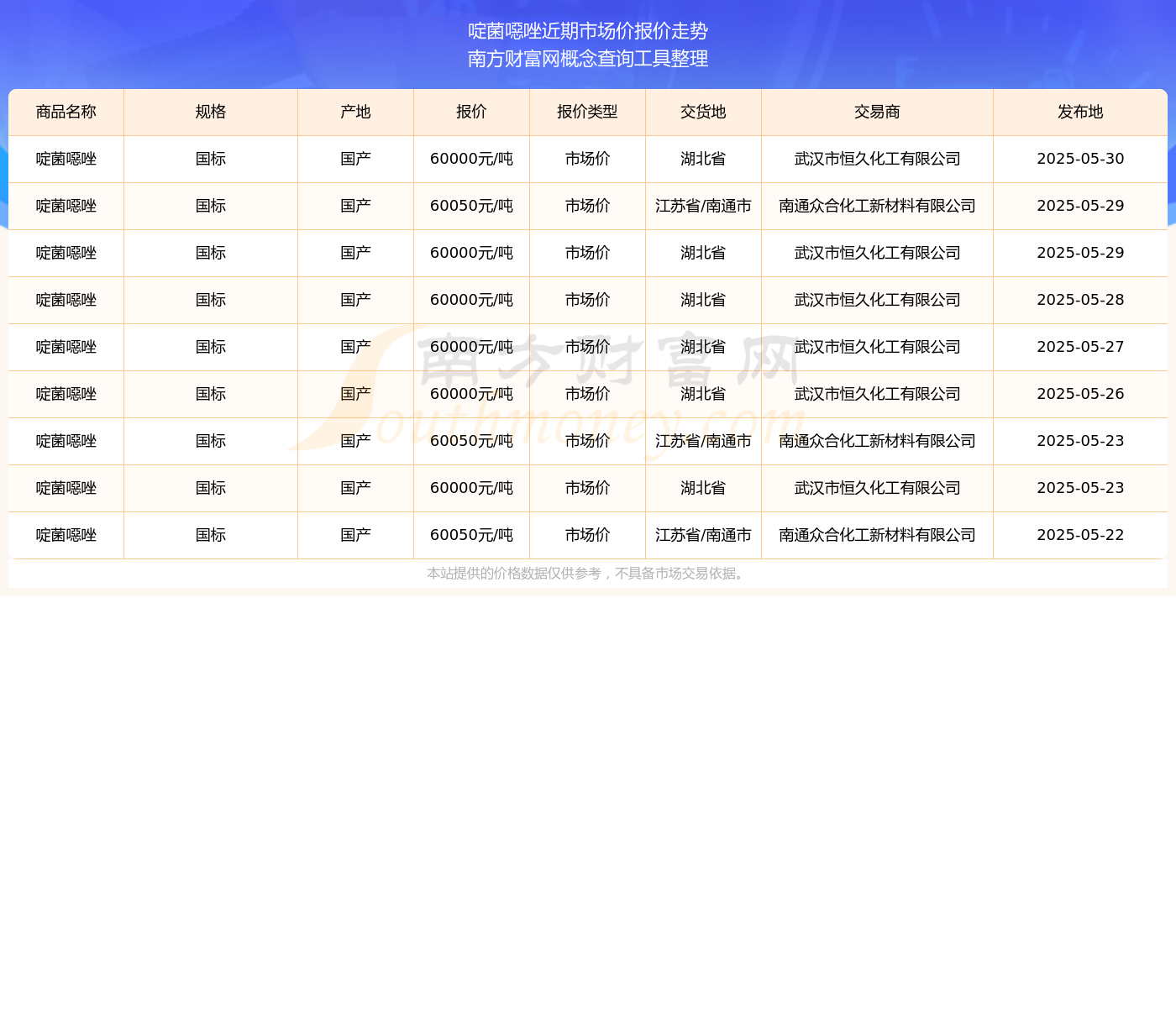
Task: Select the date cell 2025-05-27
Action: pyautogui.click(x=1080, y=348)
